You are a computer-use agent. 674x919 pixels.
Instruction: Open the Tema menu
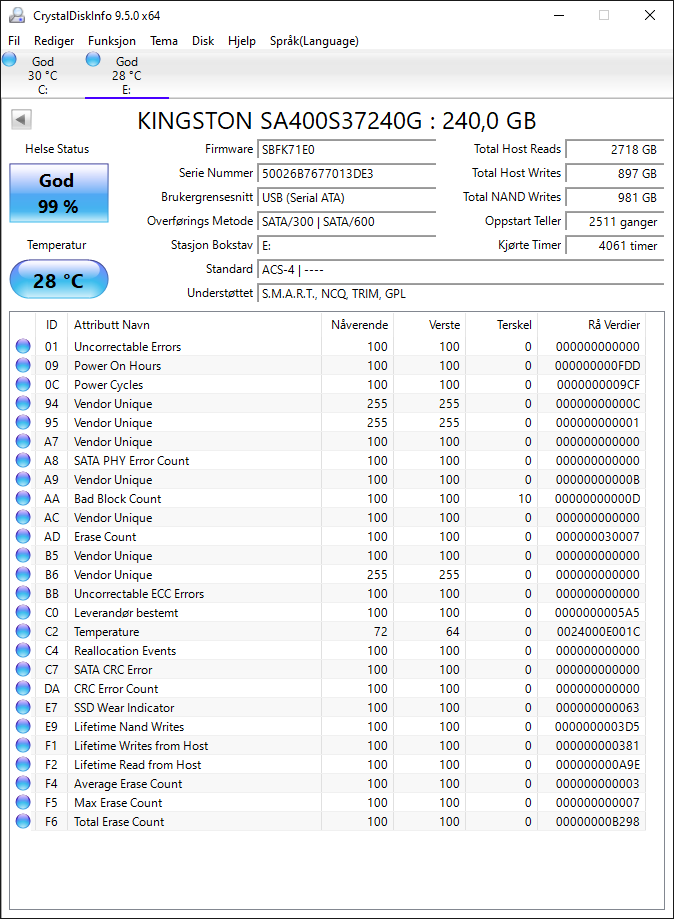click(x=164, y=41)
